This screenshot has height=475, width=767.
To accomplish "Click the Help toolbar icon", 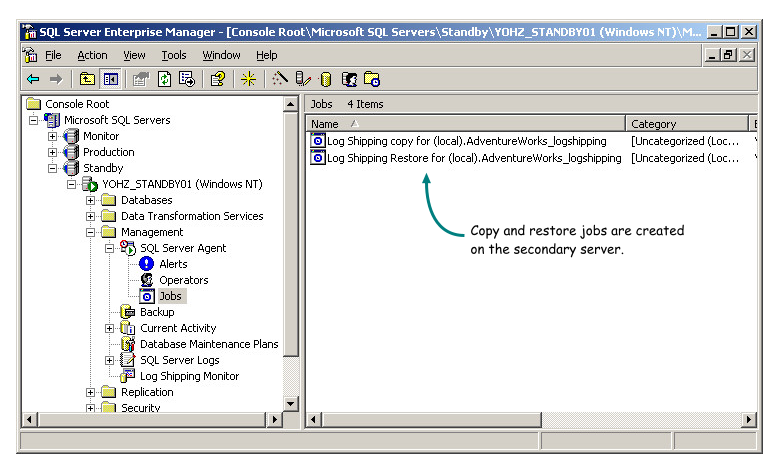I will click(x=218, y=79).
